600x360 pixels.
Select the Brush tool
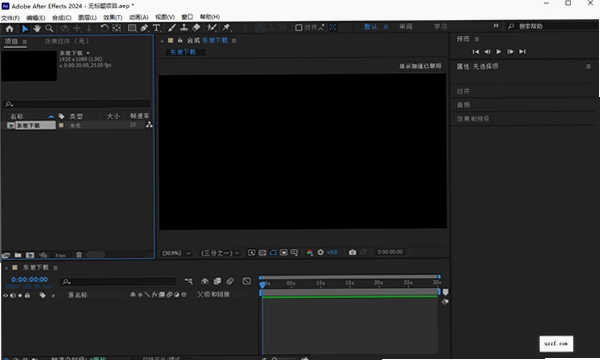click(172, 28)
